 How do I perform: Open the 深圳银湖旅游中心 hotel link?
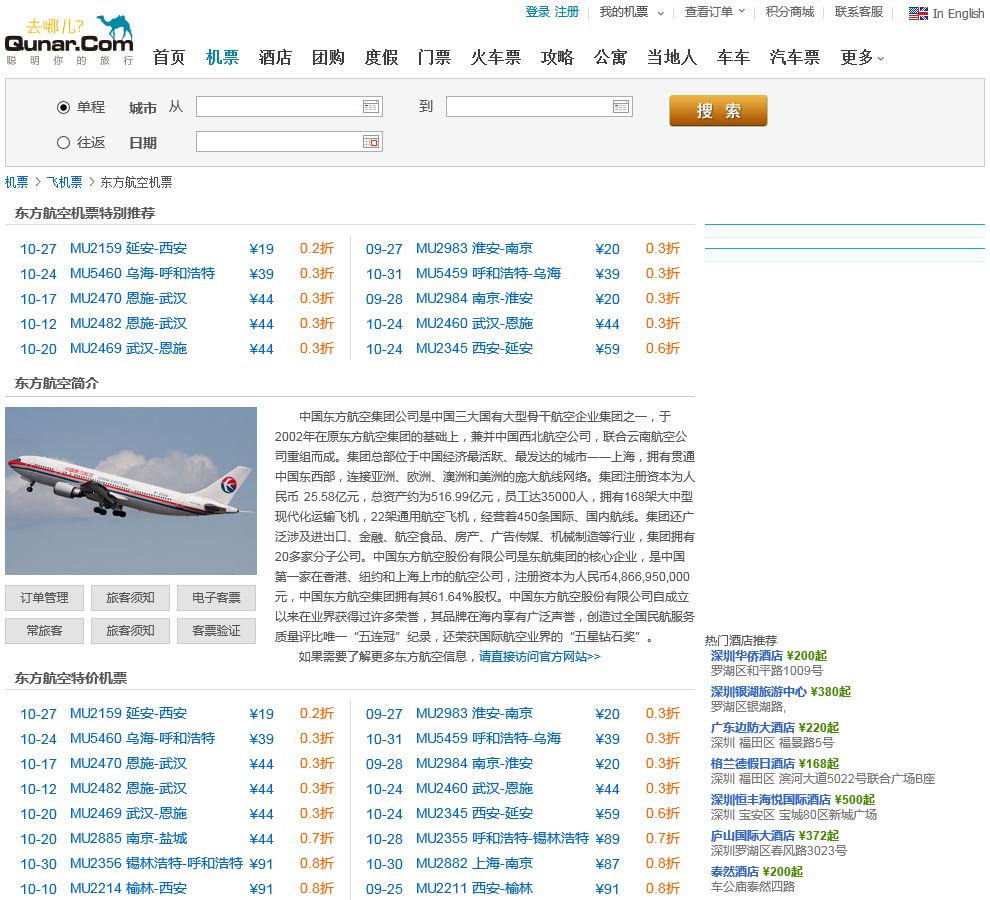pyautogui.click(x=759, y=692)
